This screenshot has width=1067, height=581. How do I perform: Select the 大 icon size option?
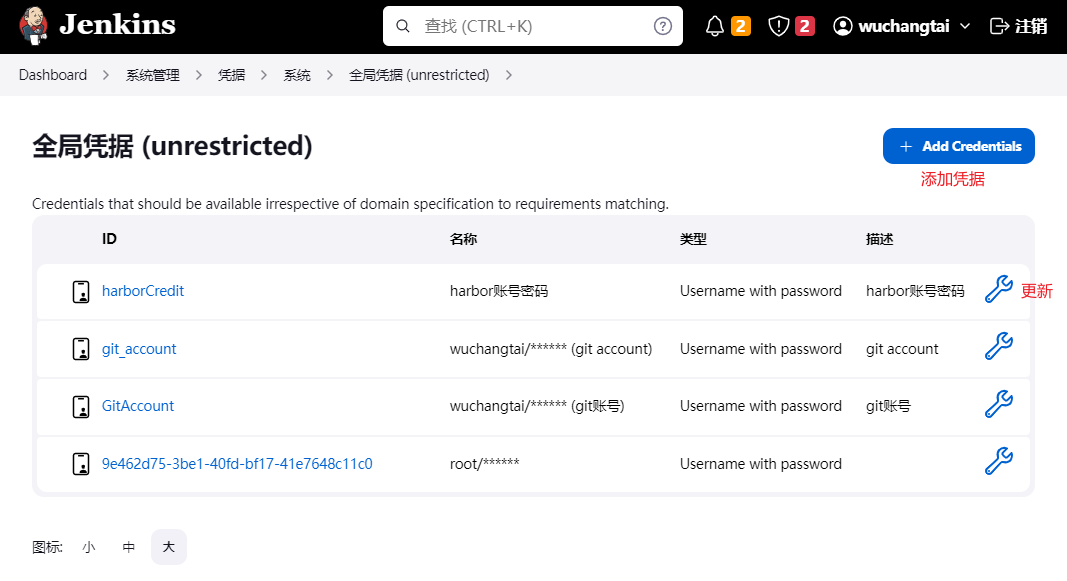[168, 547]
